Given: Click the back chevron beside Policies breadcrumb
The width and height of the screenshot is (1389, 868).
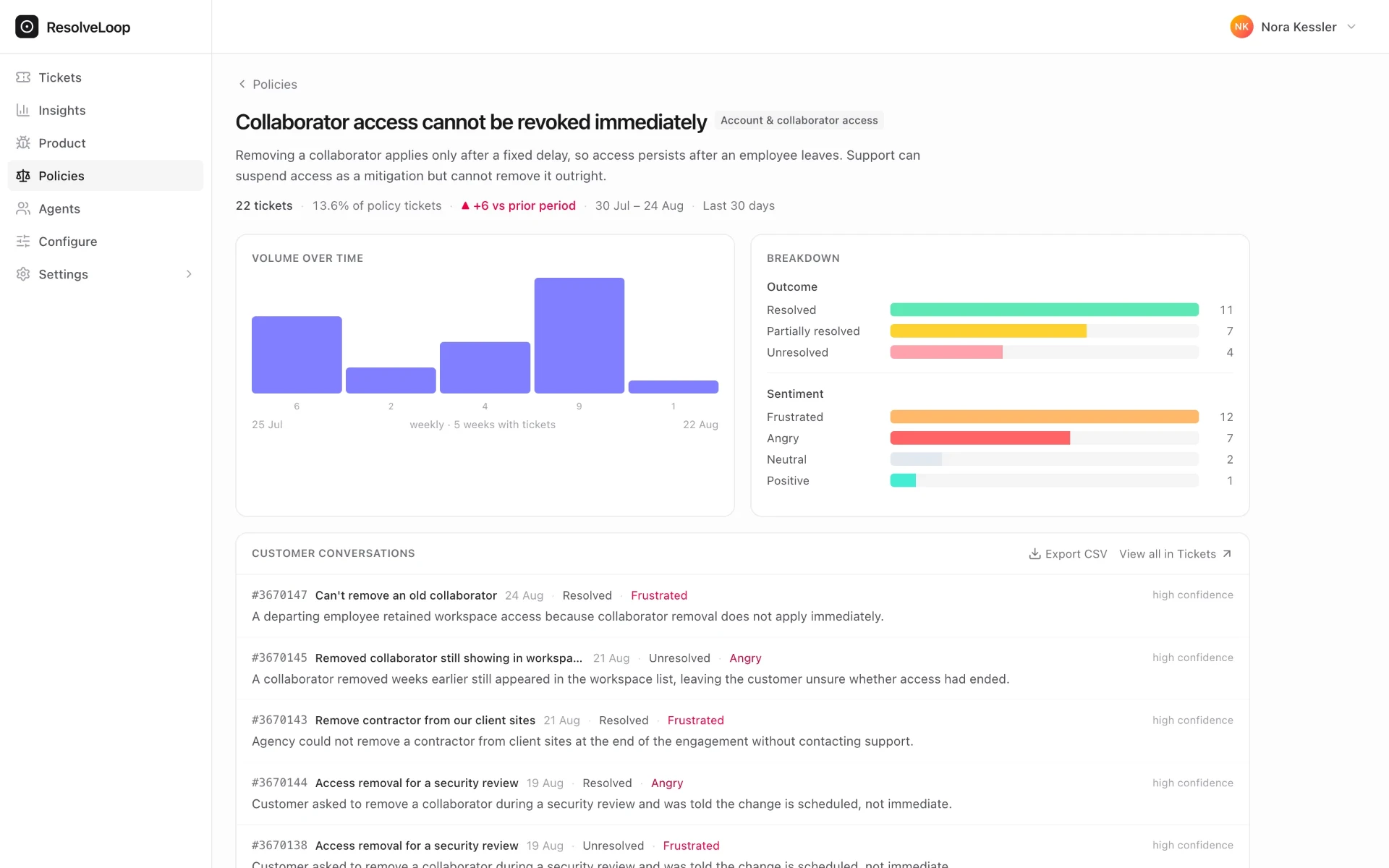Looking at the screenshot, I should point(242,84).
